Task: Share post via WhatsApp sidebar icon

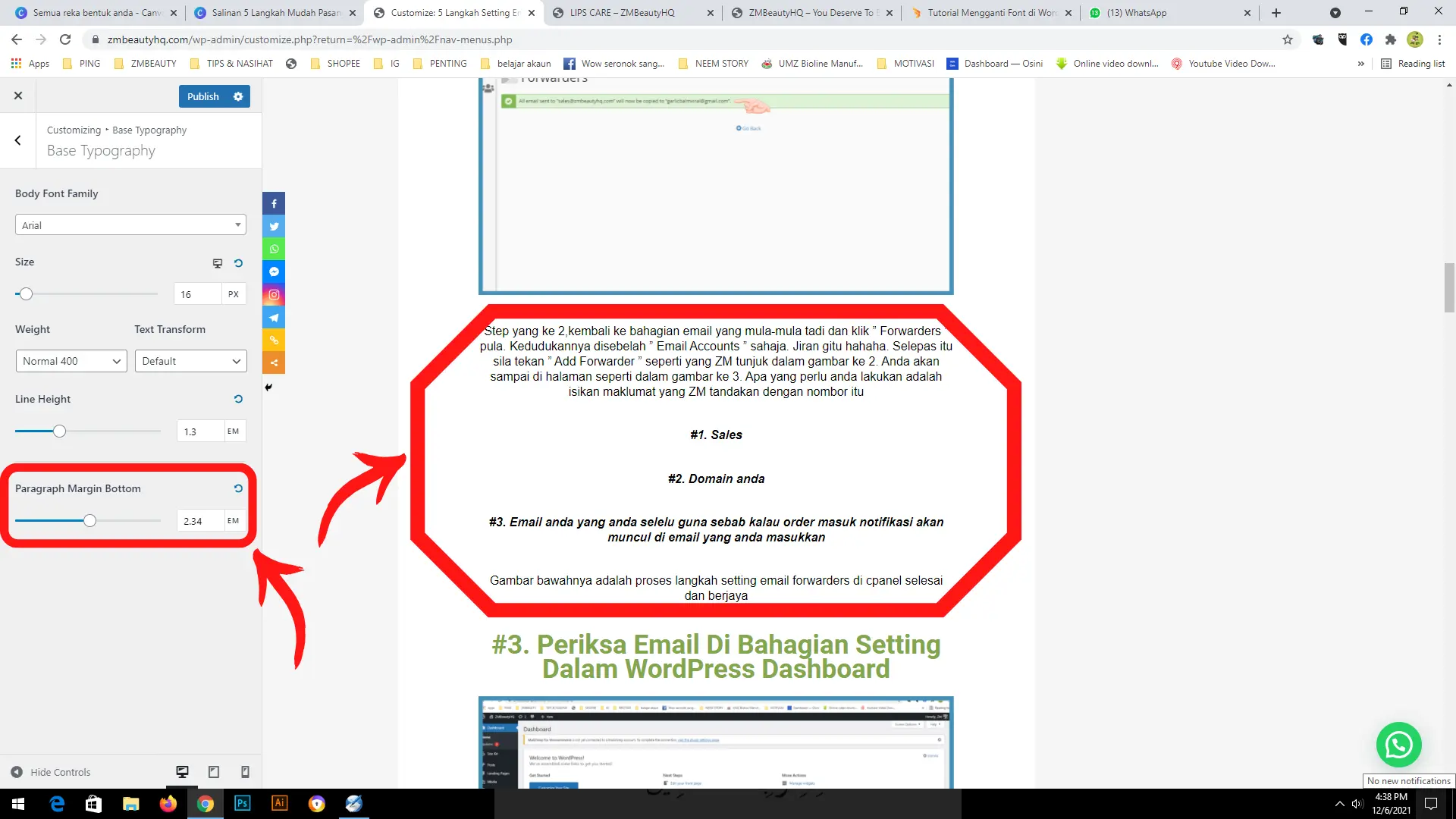Action: (x=274, y=249)
